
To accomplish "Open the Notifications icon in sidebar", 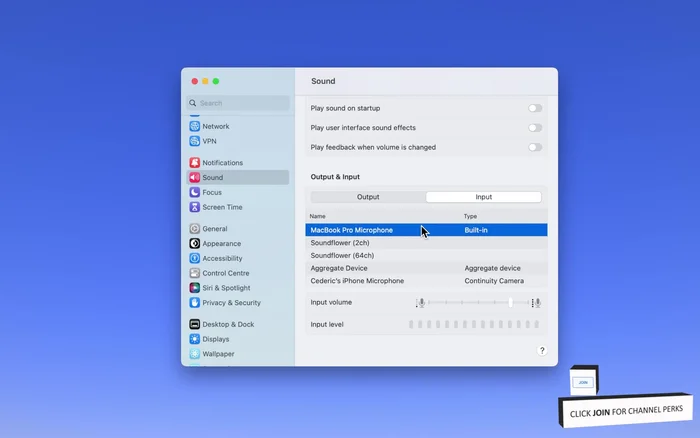I will coord(194,163).
